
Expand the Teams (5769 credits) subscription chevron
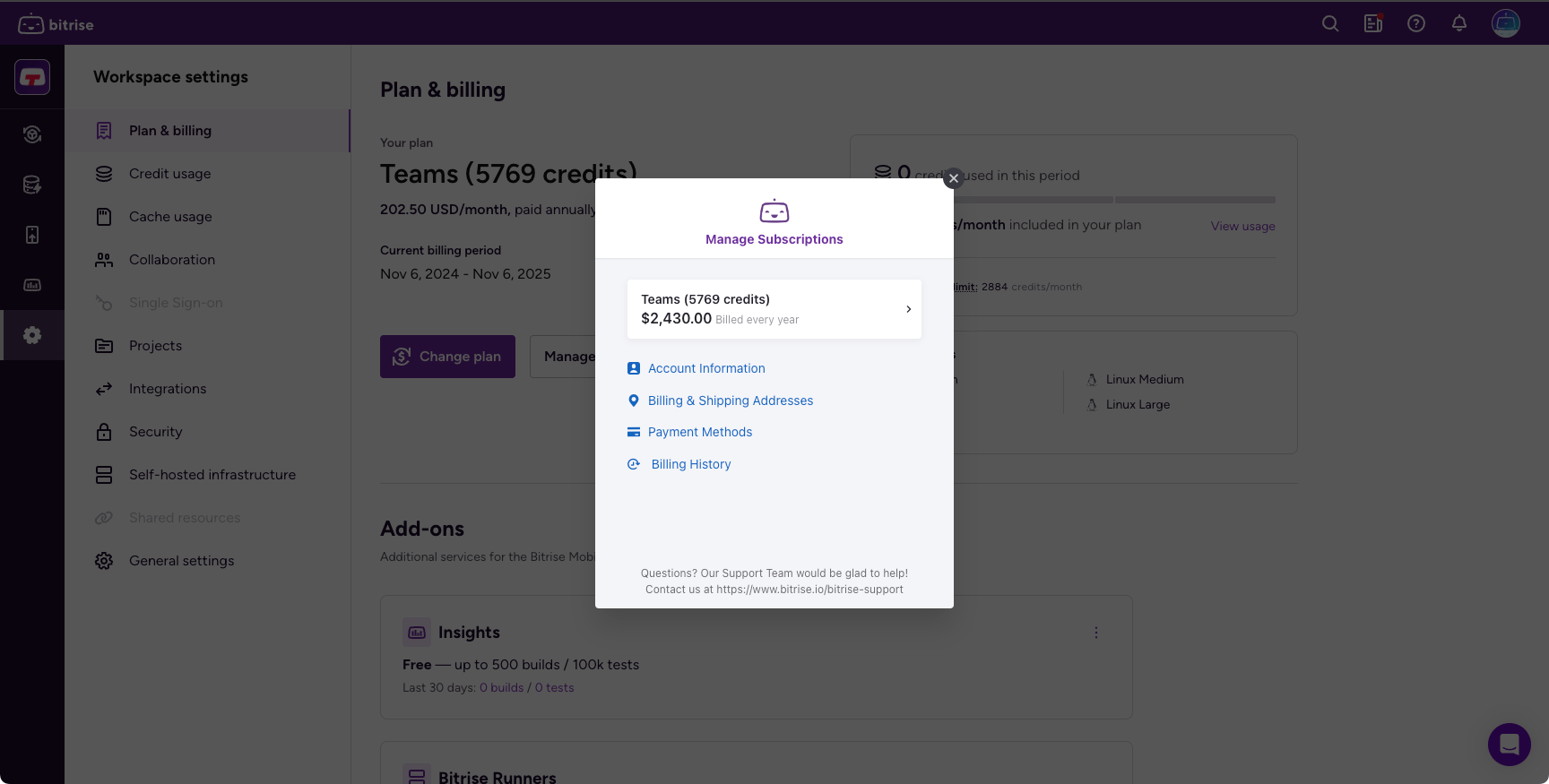click(908, 309)
